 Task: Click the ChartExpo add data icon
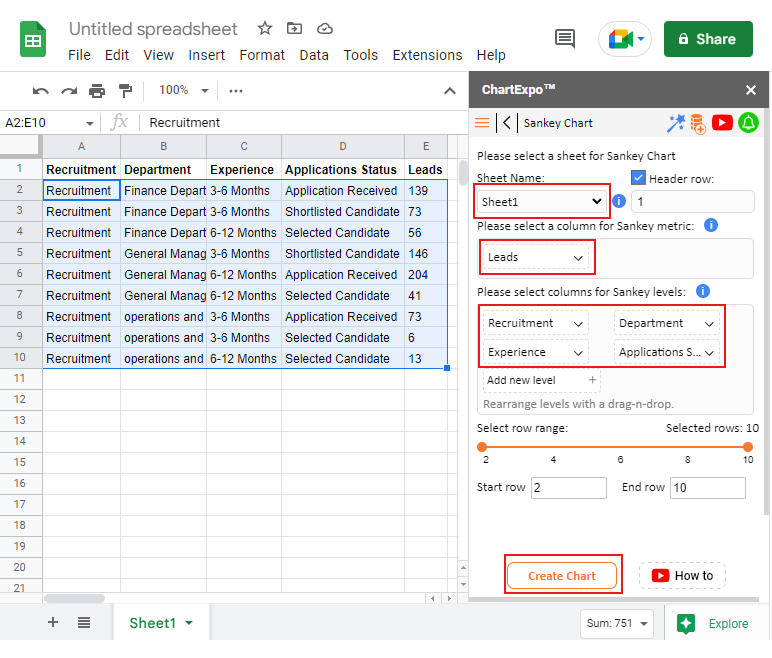(x=698, y=124)
